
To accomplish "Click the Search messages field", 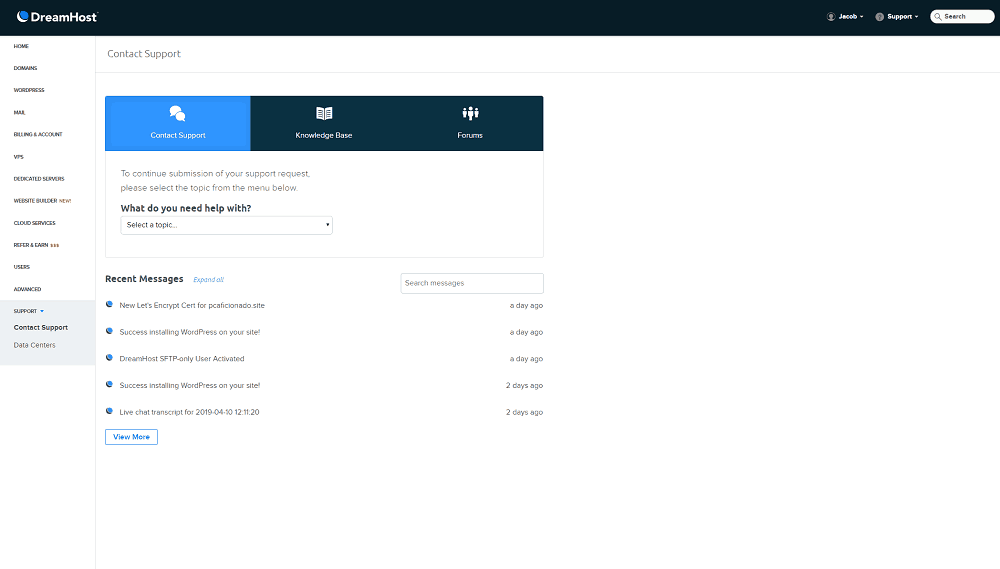I will (x=472, y=283).
